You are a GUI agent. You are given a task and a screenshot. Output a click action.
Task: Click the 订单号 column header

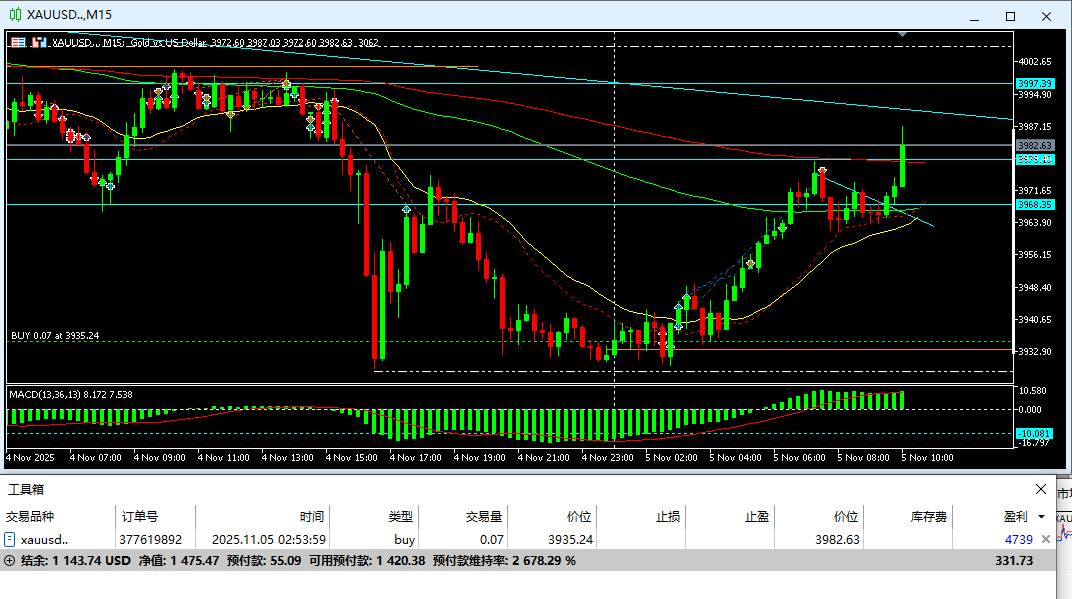click(x=140, y=517)
